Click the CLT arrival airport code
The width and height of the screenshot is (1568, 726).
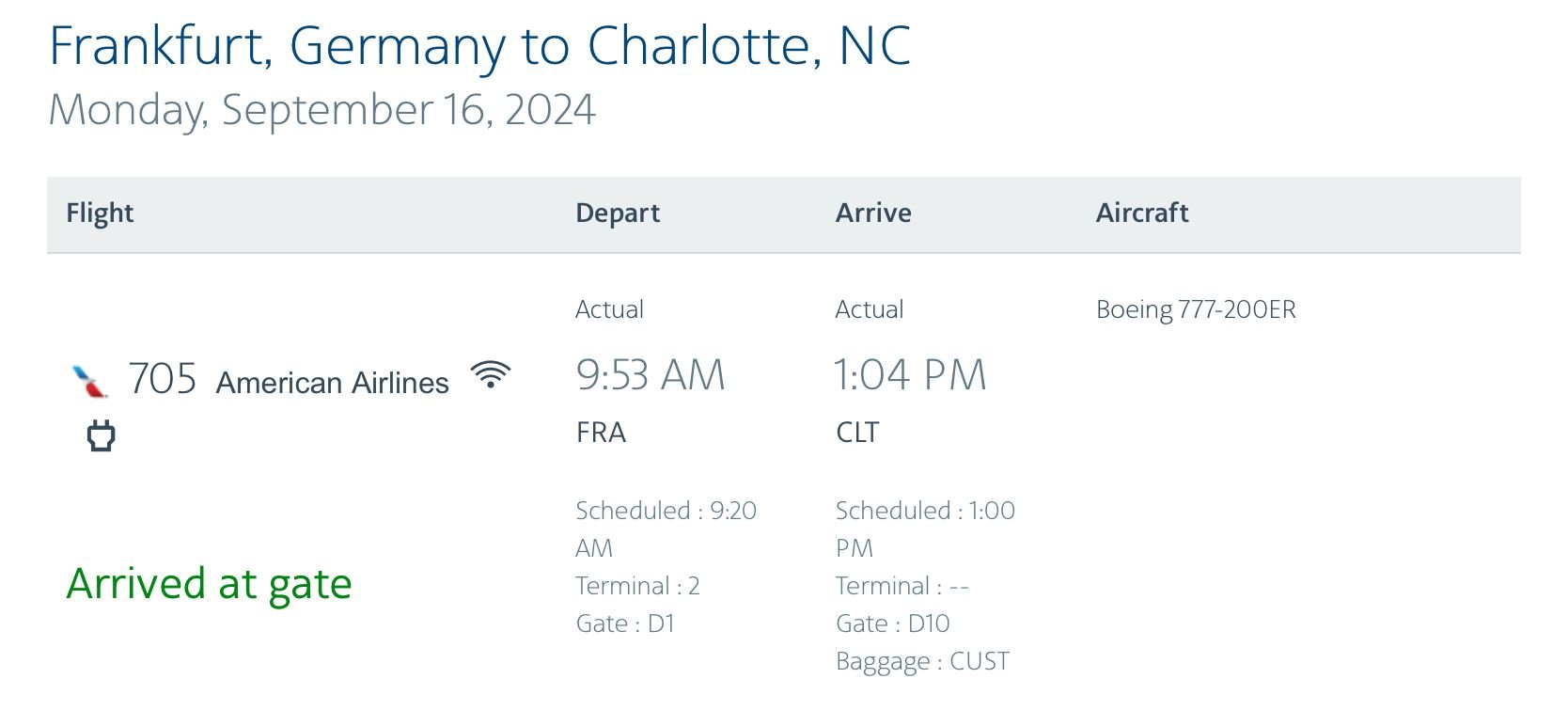click(857, 433)
